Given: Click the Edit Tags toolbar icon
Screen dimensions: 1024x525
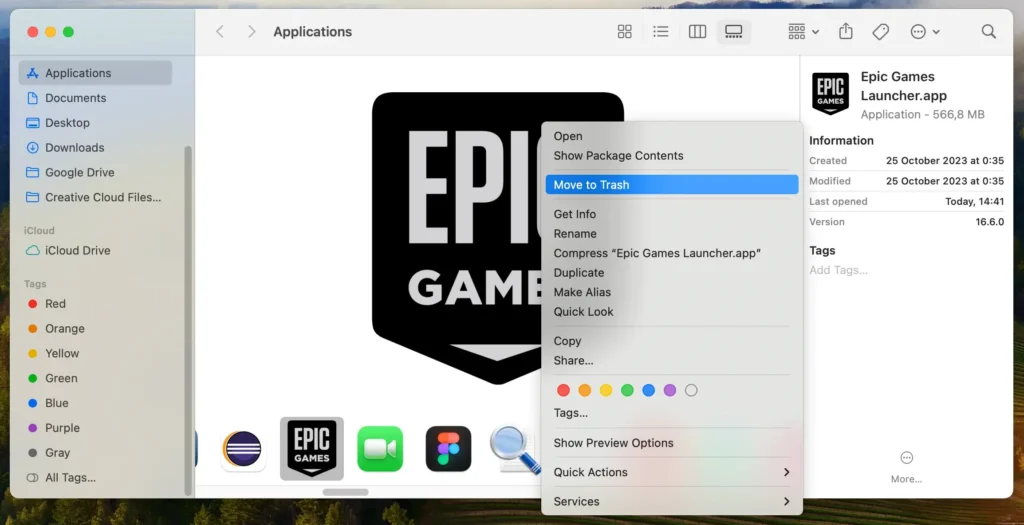Looking at the screenshot, I should click(x=881, y=31).
